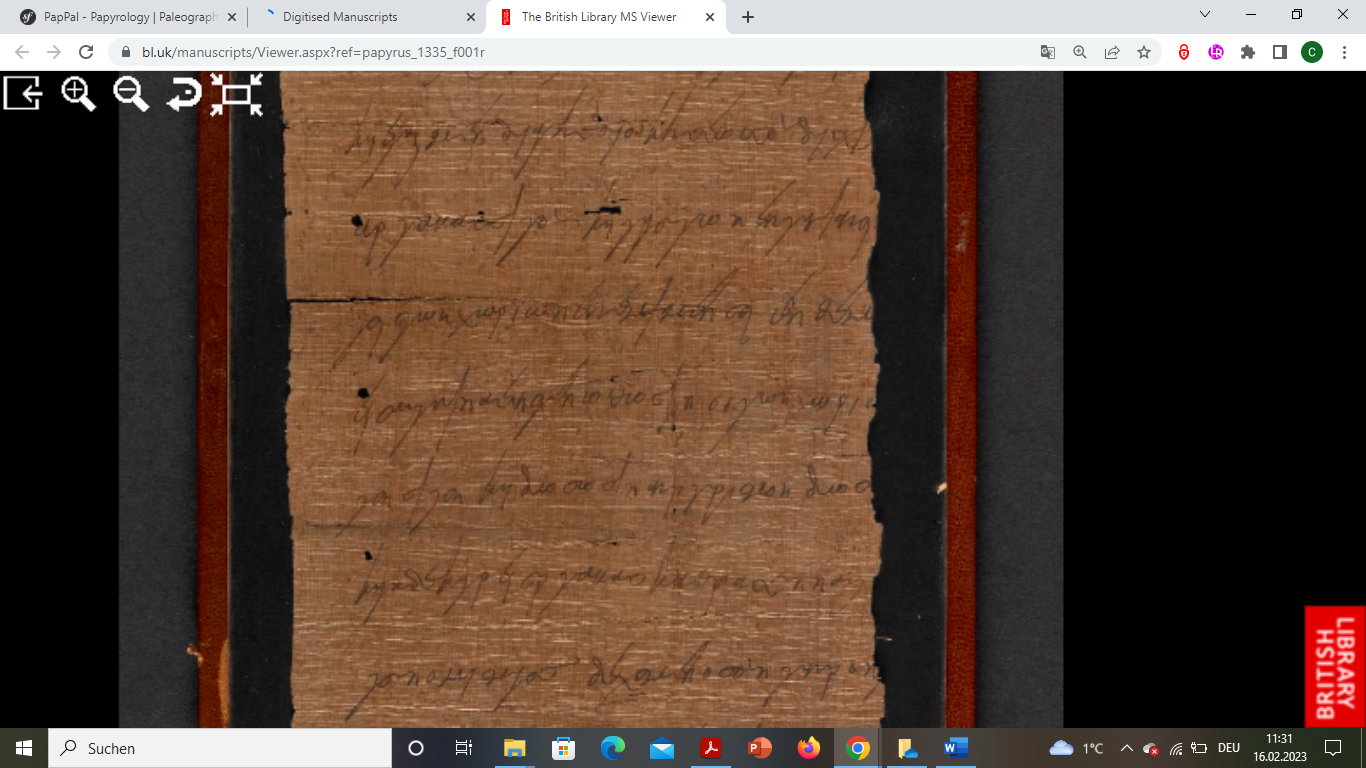The height and width of the screenshot is (768, 1366).
Task: Open Microsoft Edge from the taskbar
Action: point(612,748)
